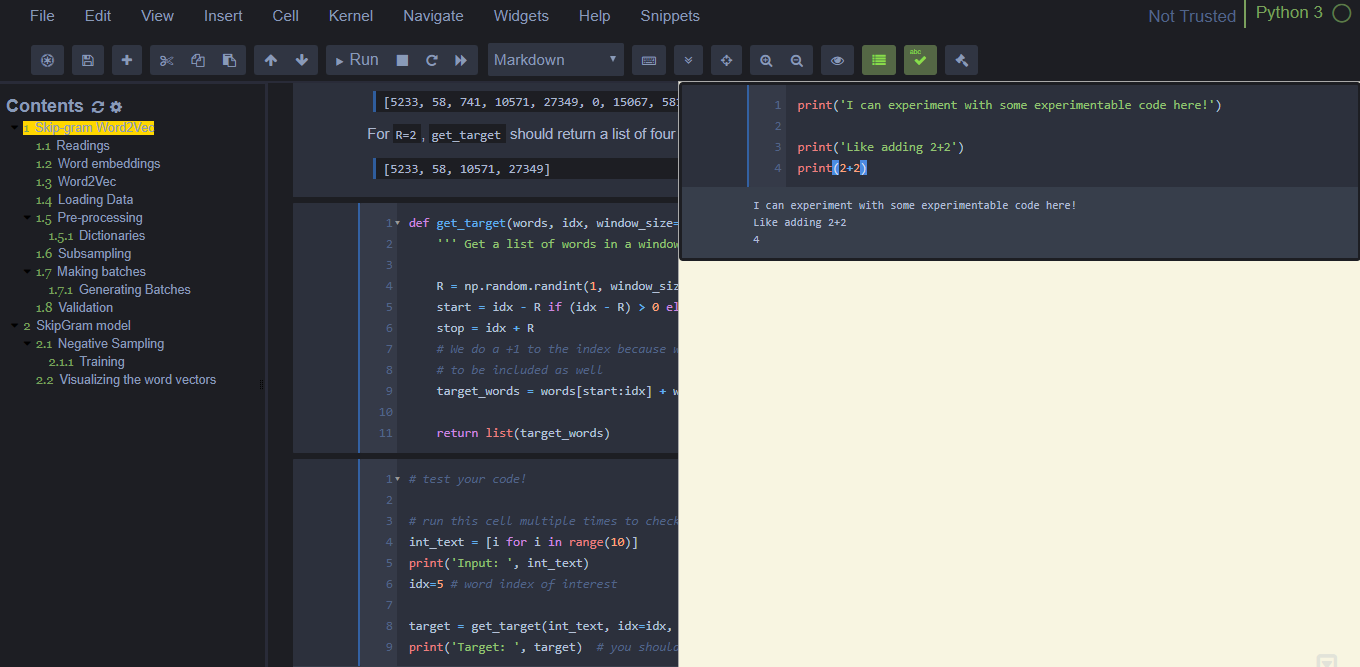Toggle cell visibility with the eye icon

837,60
